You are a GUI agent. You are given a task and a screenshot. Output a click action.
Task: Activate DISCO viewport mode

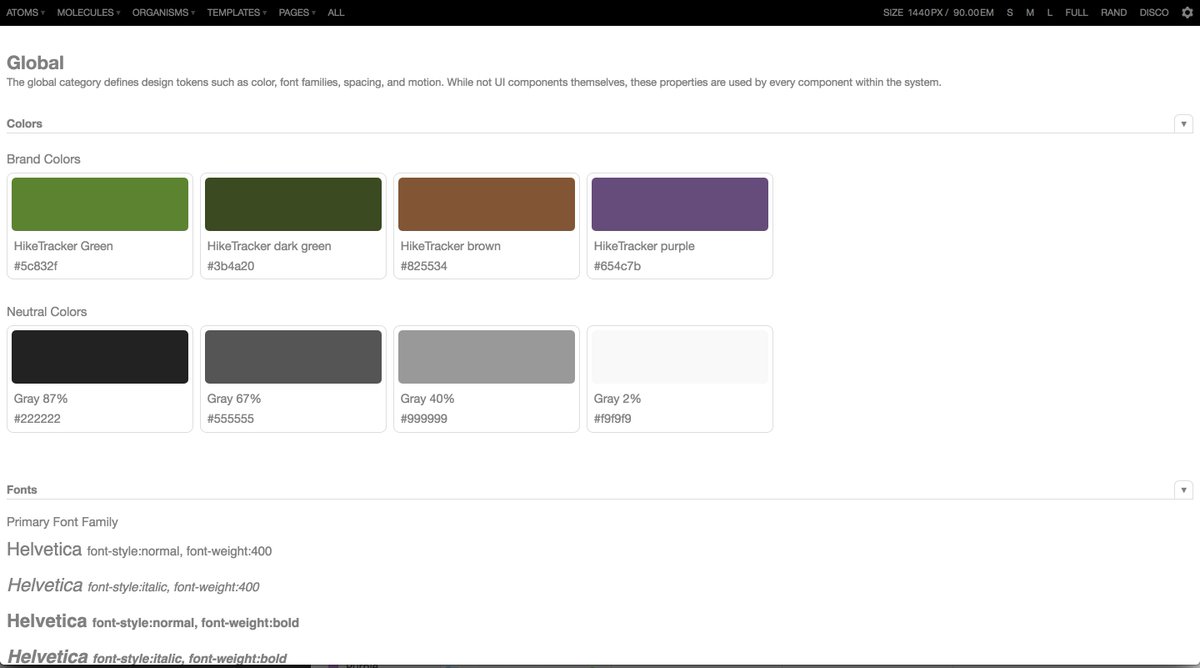pos(1154,12)
